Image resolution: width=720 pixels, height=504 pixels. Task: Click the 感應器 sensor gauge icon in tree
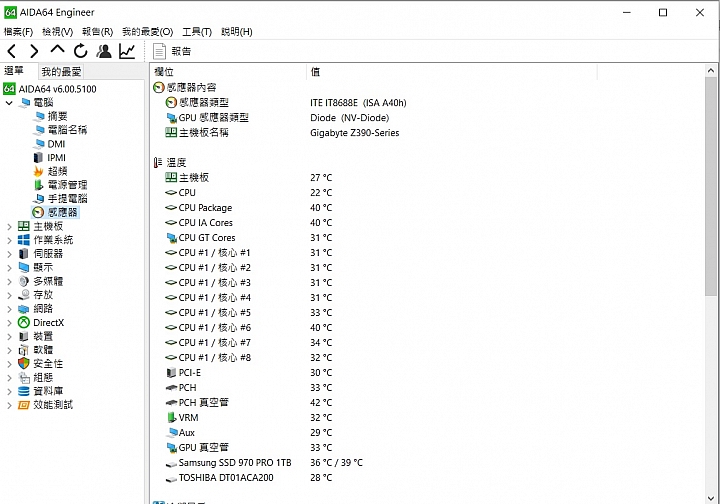pyautogui.click(x=38, y=212)
